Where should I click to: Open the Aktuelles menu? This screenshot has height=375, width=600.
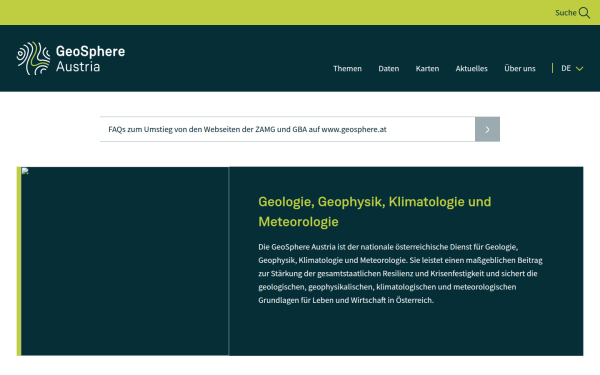(471, 68)
